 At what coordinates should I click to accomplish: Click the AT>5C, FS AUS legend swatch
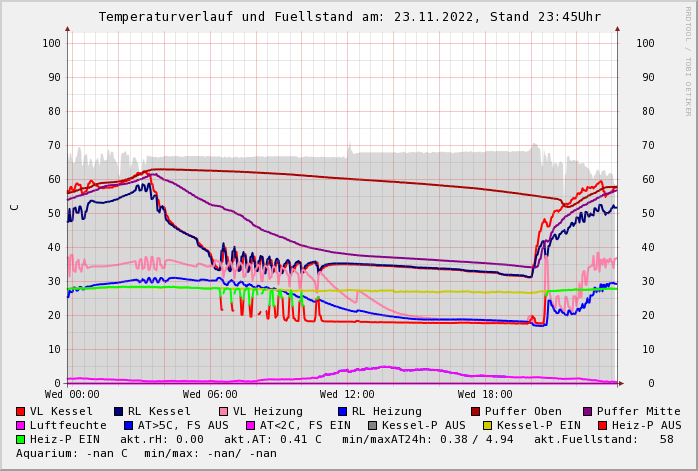[x=128, y=425]
